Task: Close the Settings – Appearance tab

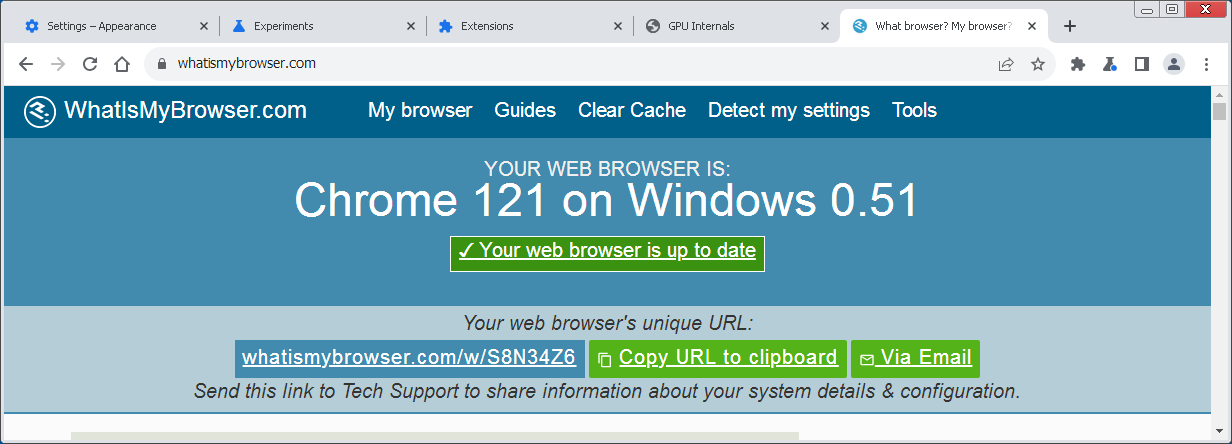Action: pos(204,26)
